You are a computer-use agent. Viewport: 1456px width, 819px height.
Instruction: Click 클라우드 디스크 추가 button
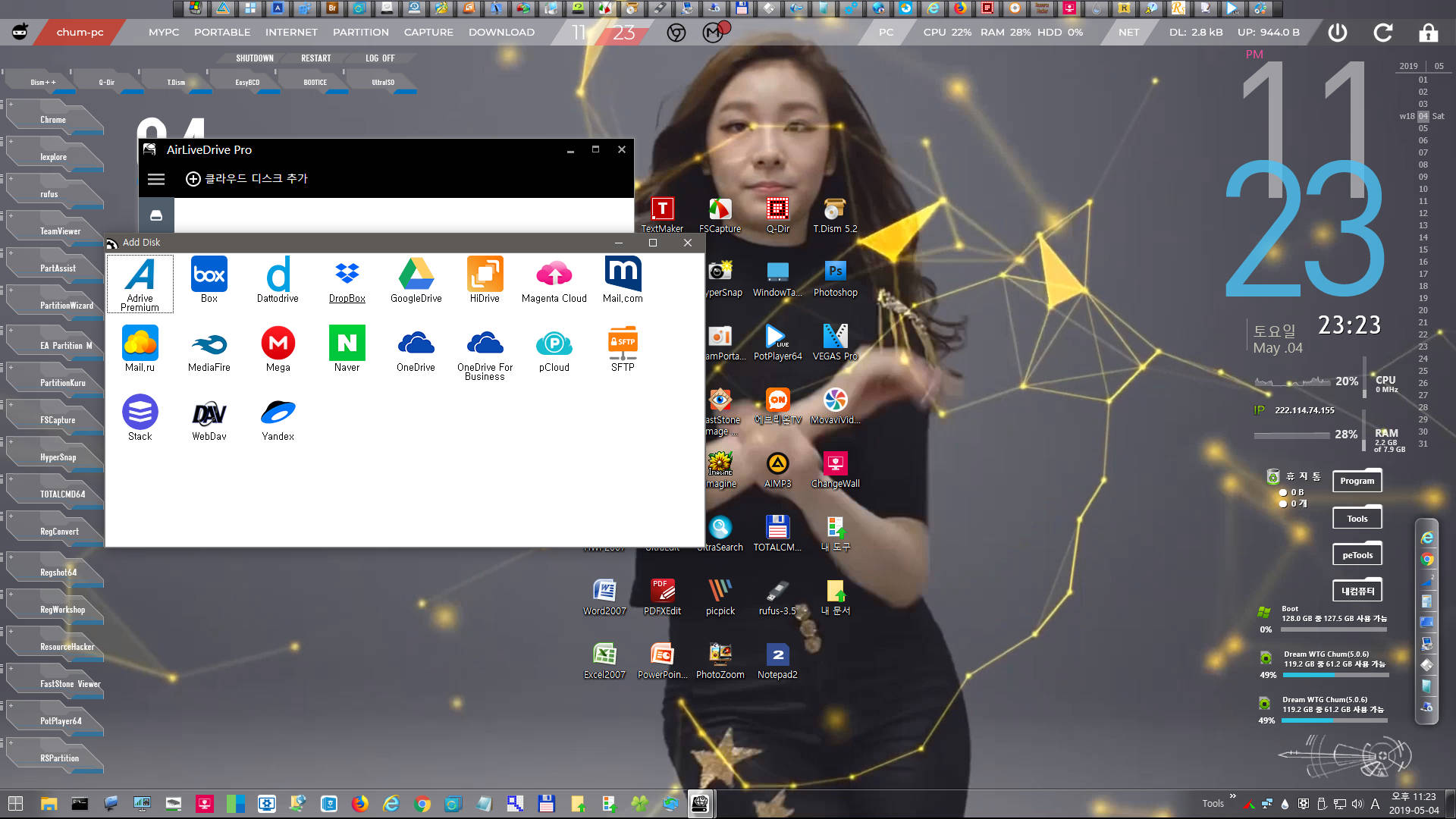coord(247,179)
